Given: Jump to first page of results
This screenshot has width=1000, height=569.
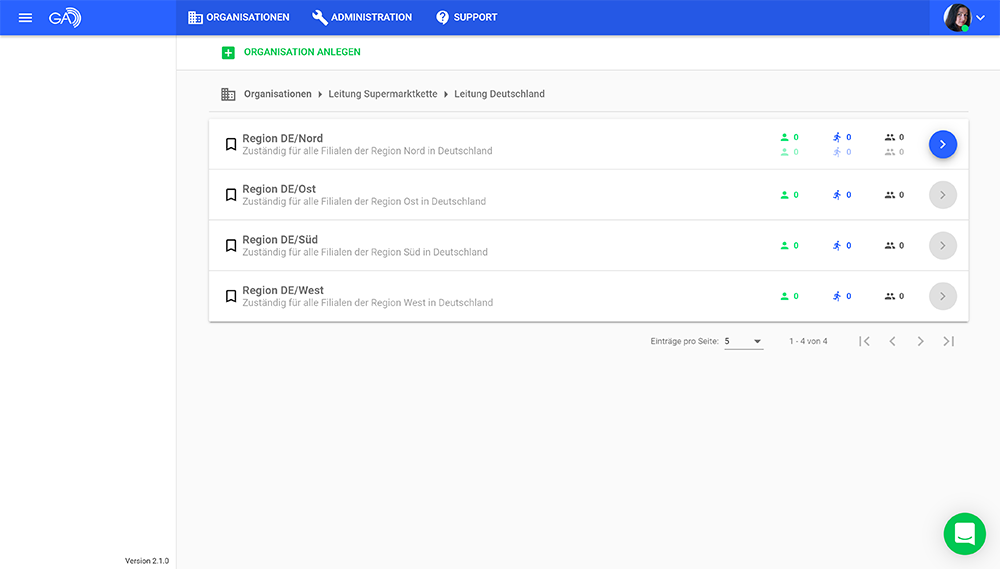Looking at the screenshot, I should click(x=864, y=342).
